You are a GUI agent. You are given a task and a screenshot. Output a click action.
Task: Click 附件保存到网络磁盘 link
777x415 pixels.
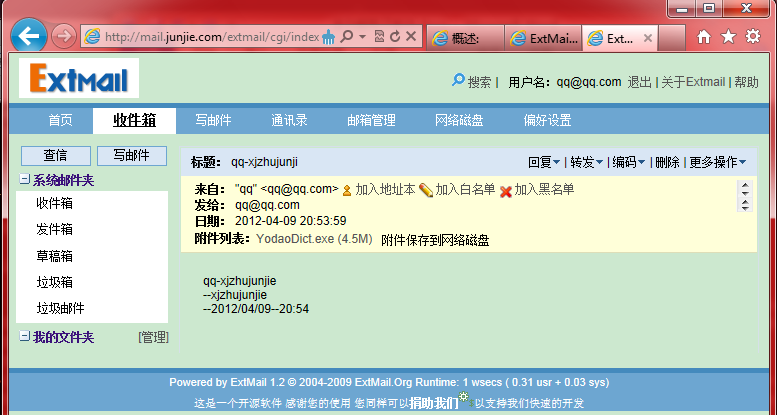[435, 240]
